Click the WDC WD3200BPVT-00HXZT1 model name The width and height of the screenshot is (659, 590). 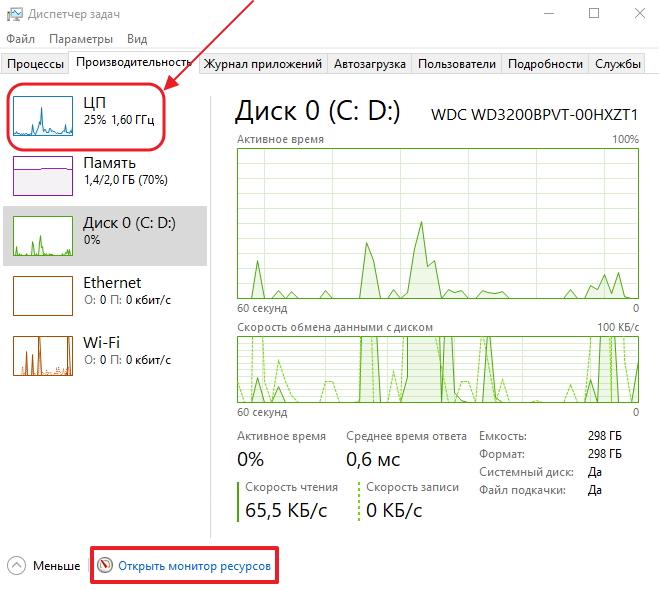tap(534, 115)
